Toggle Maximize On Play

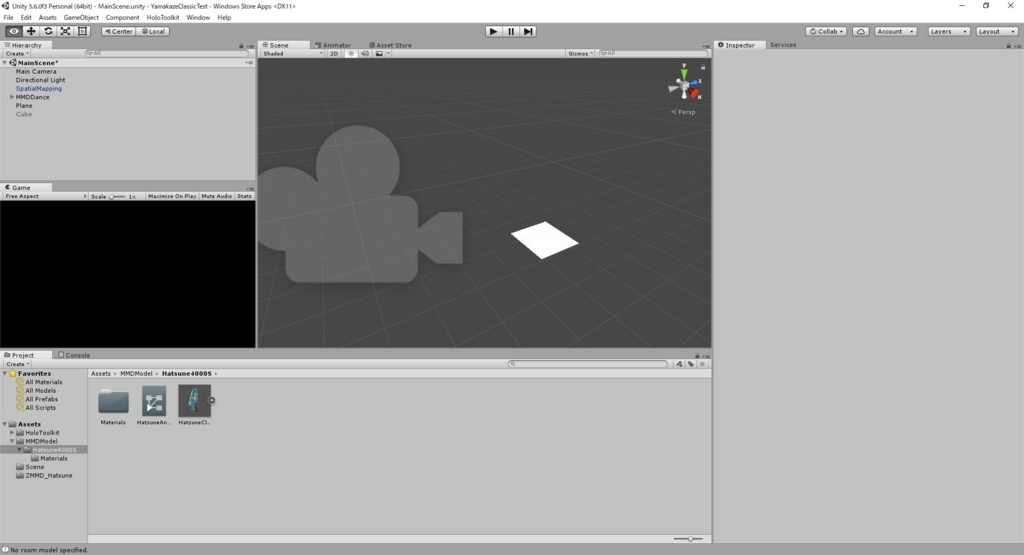tap(172, 196)
